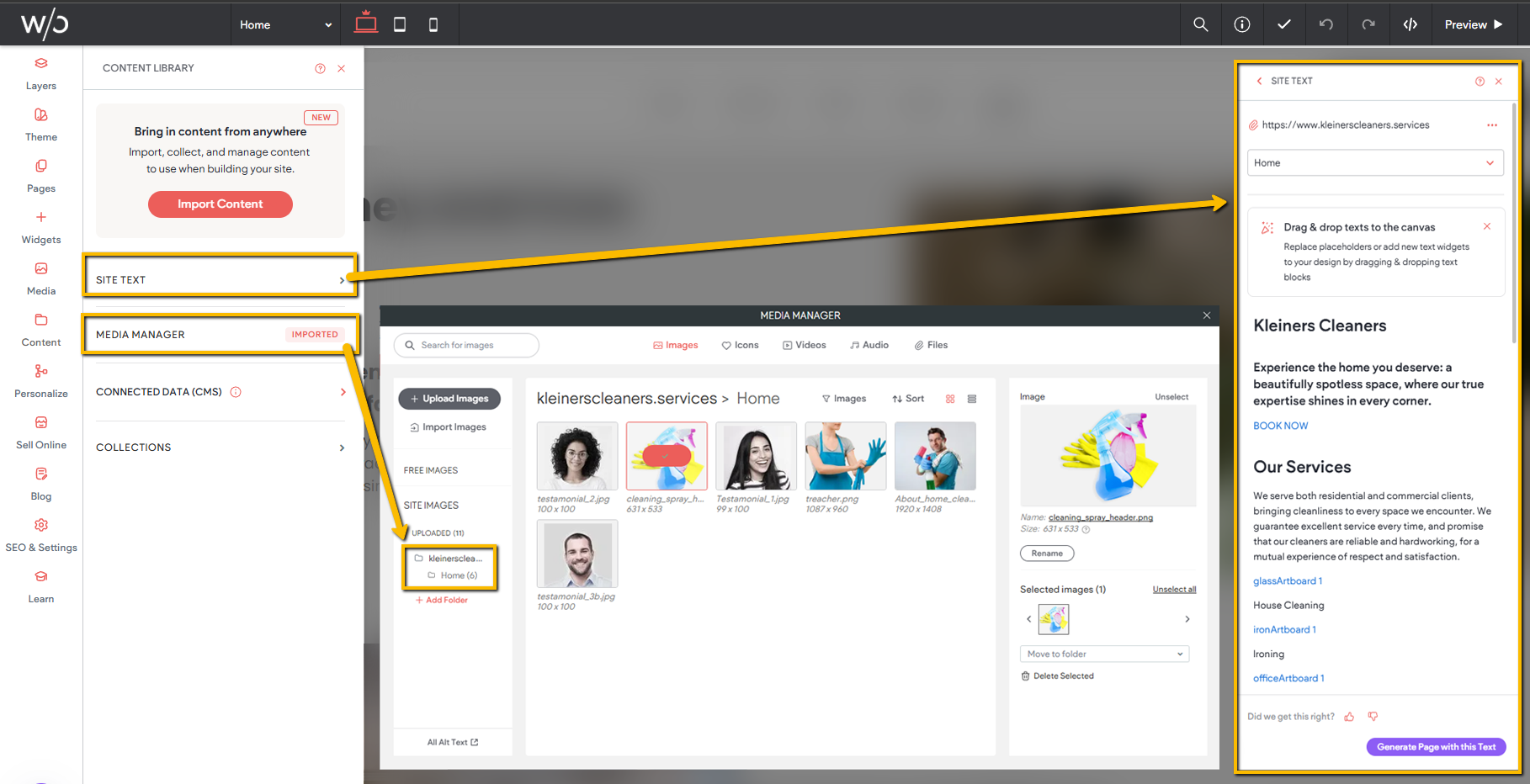Open the Home dropdown in Site Text panel
Viewport: 1530px width, 784px height.
coord(1375,163)
